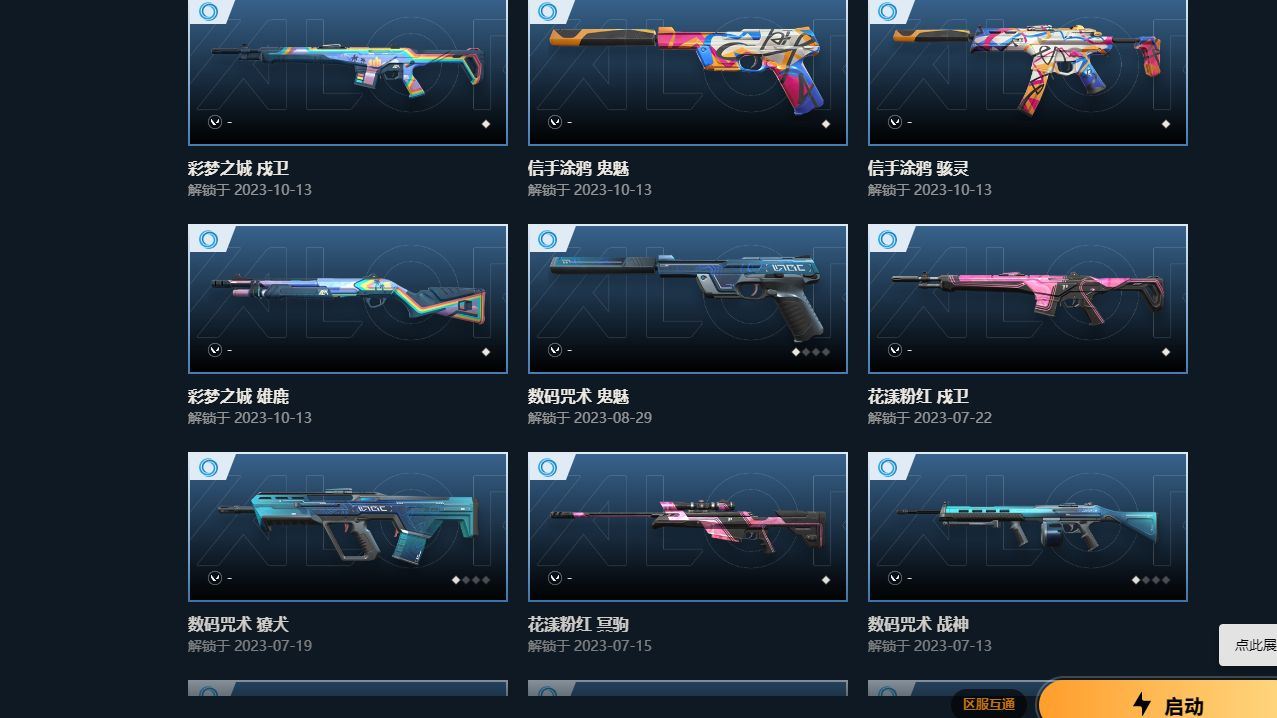Click circle badge icon on 彩梦之城 戍卫 card
Image resolution: width=1277 pixels, height=718 pixels.
click(208, 12)
